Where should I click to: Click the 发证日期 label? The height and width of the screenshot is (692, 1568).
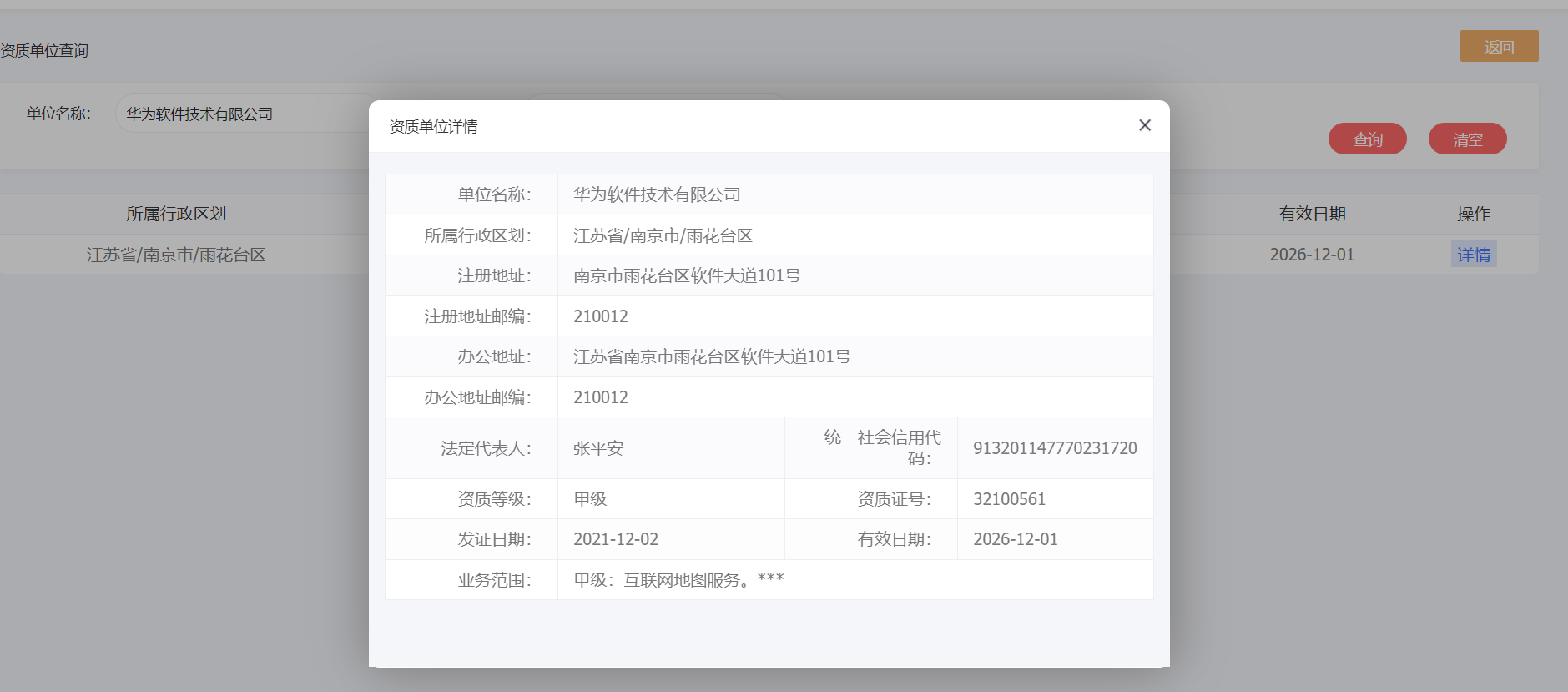[494, 539]
